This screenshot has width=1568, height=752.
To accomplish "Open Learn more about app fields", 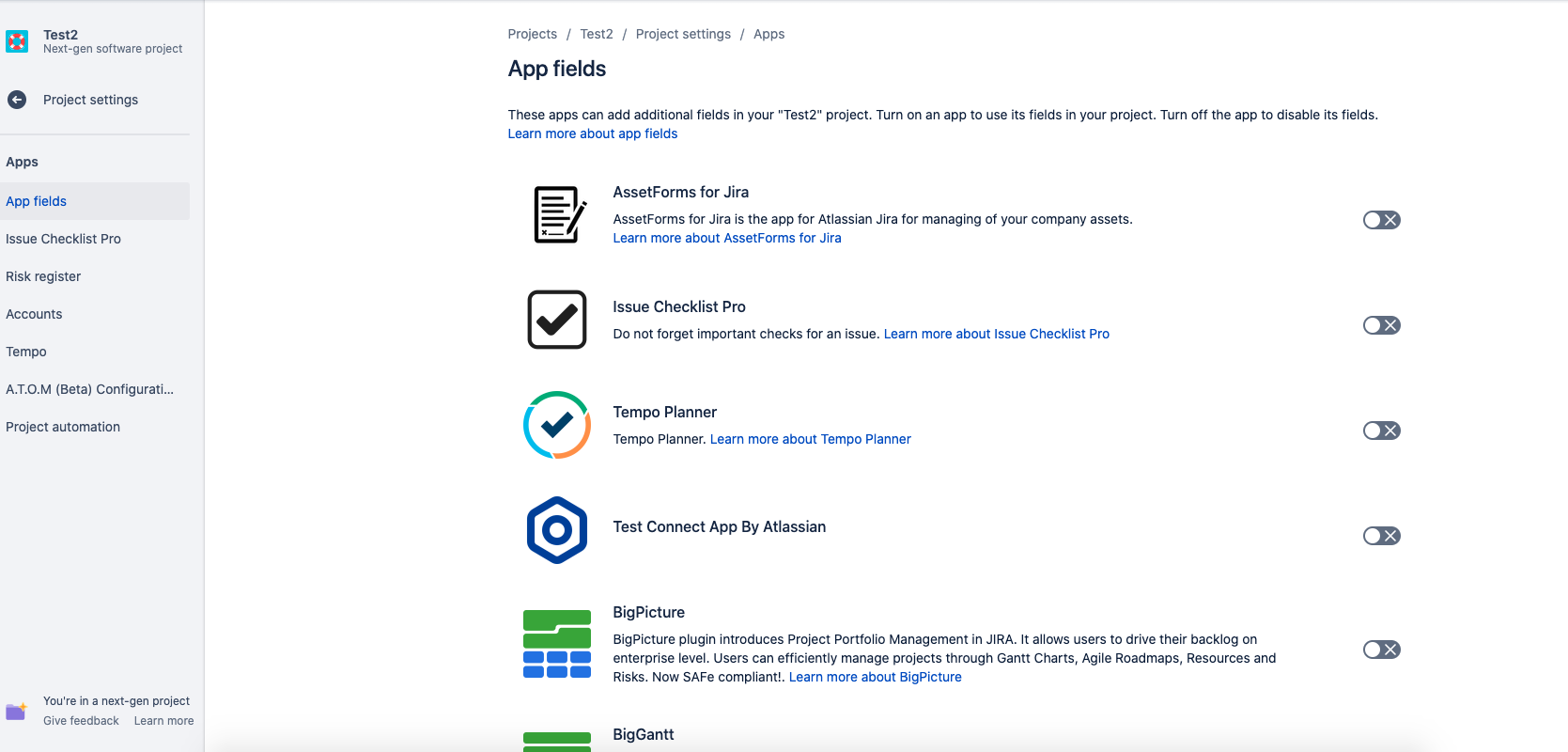I will coord(593,133).
